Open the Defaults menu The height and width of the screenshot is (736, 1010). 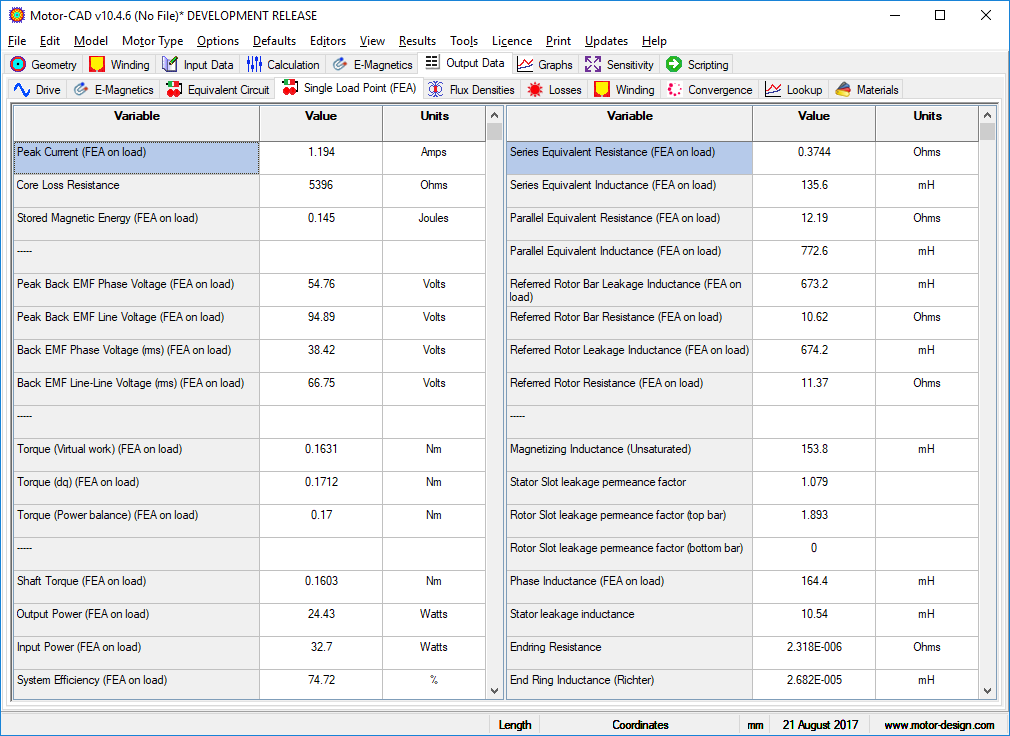[x=274, y=41]
